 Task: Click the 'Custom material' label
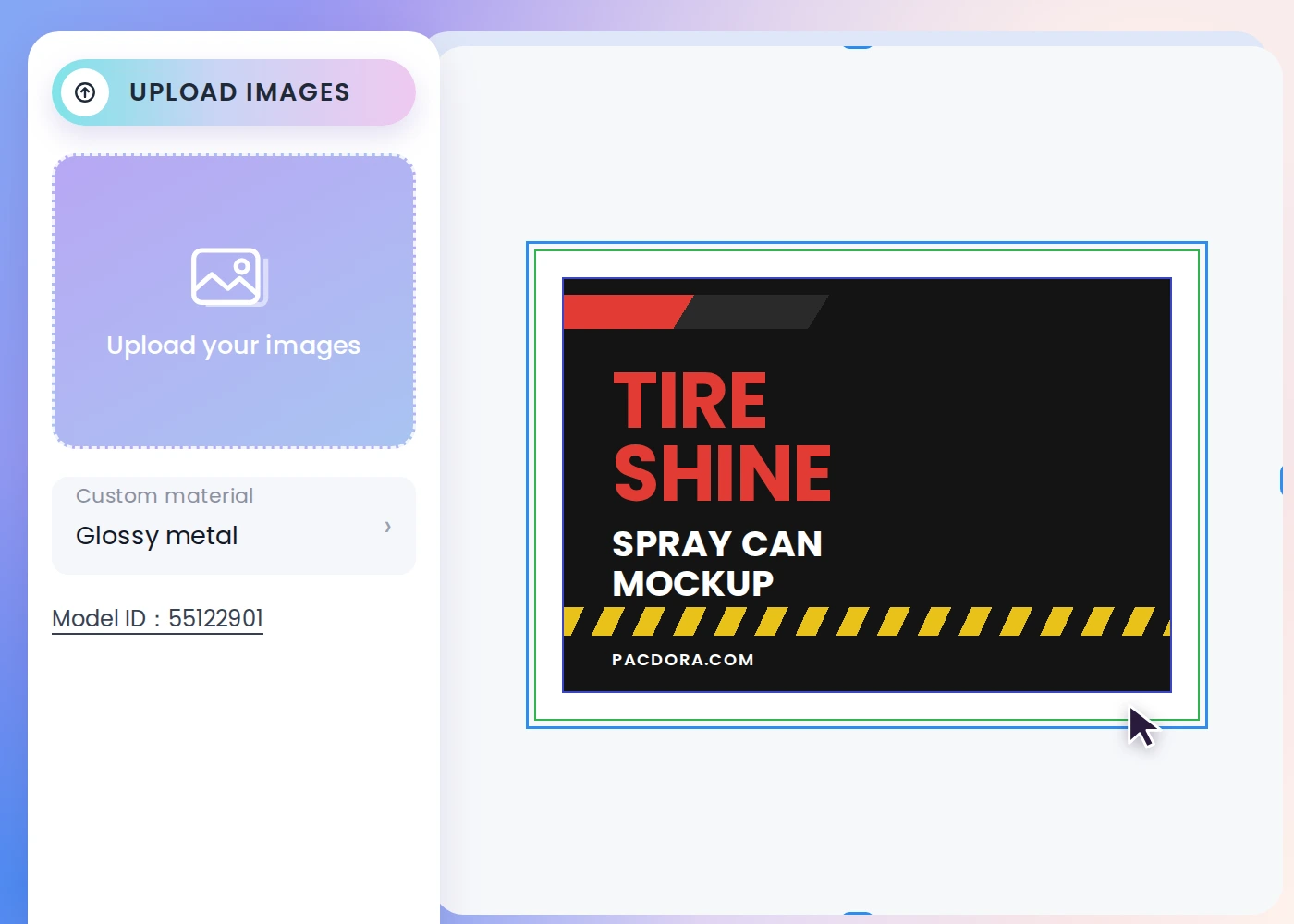click(x=165, y=496)
